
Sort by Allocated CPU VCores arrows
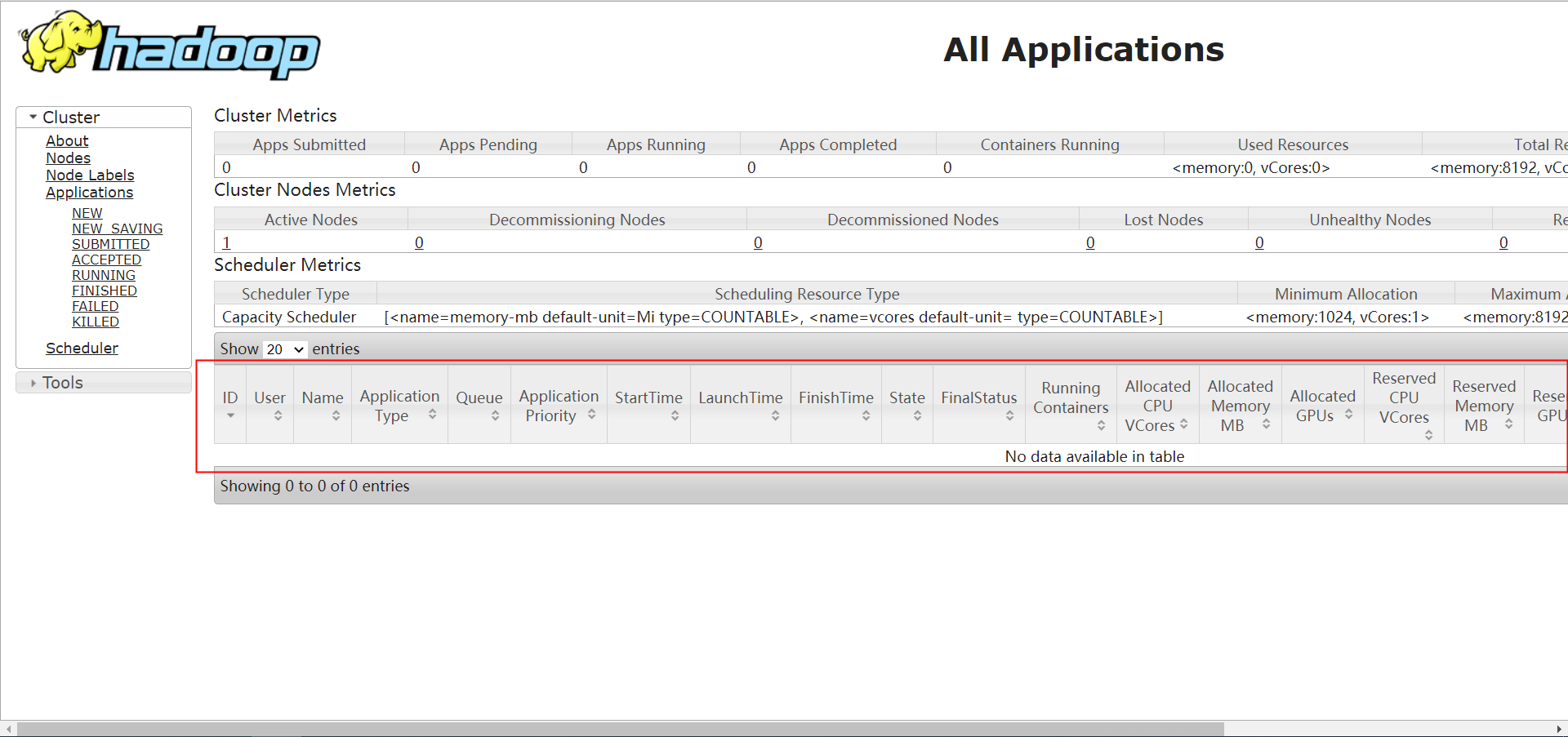pyautogui.click(x=1183, y=424)
